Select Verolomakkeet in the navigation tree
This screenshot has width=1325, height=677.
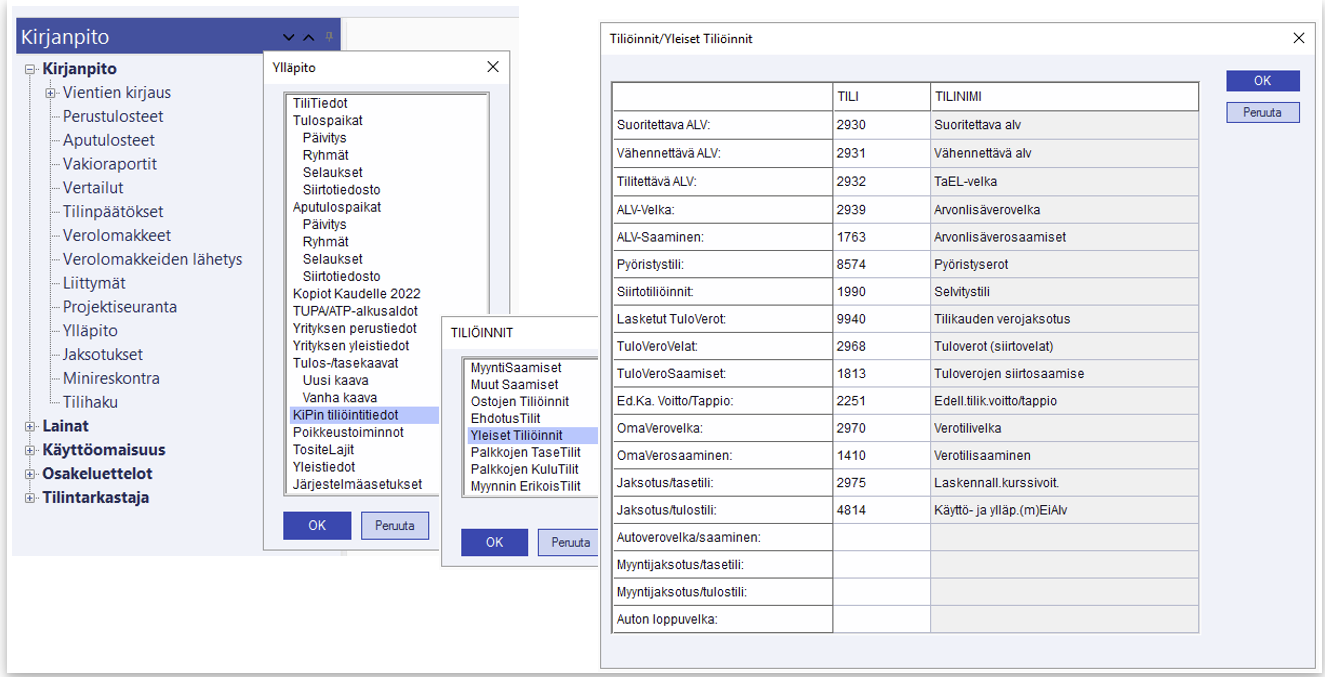pyautogui.click(x=116, y=236)
